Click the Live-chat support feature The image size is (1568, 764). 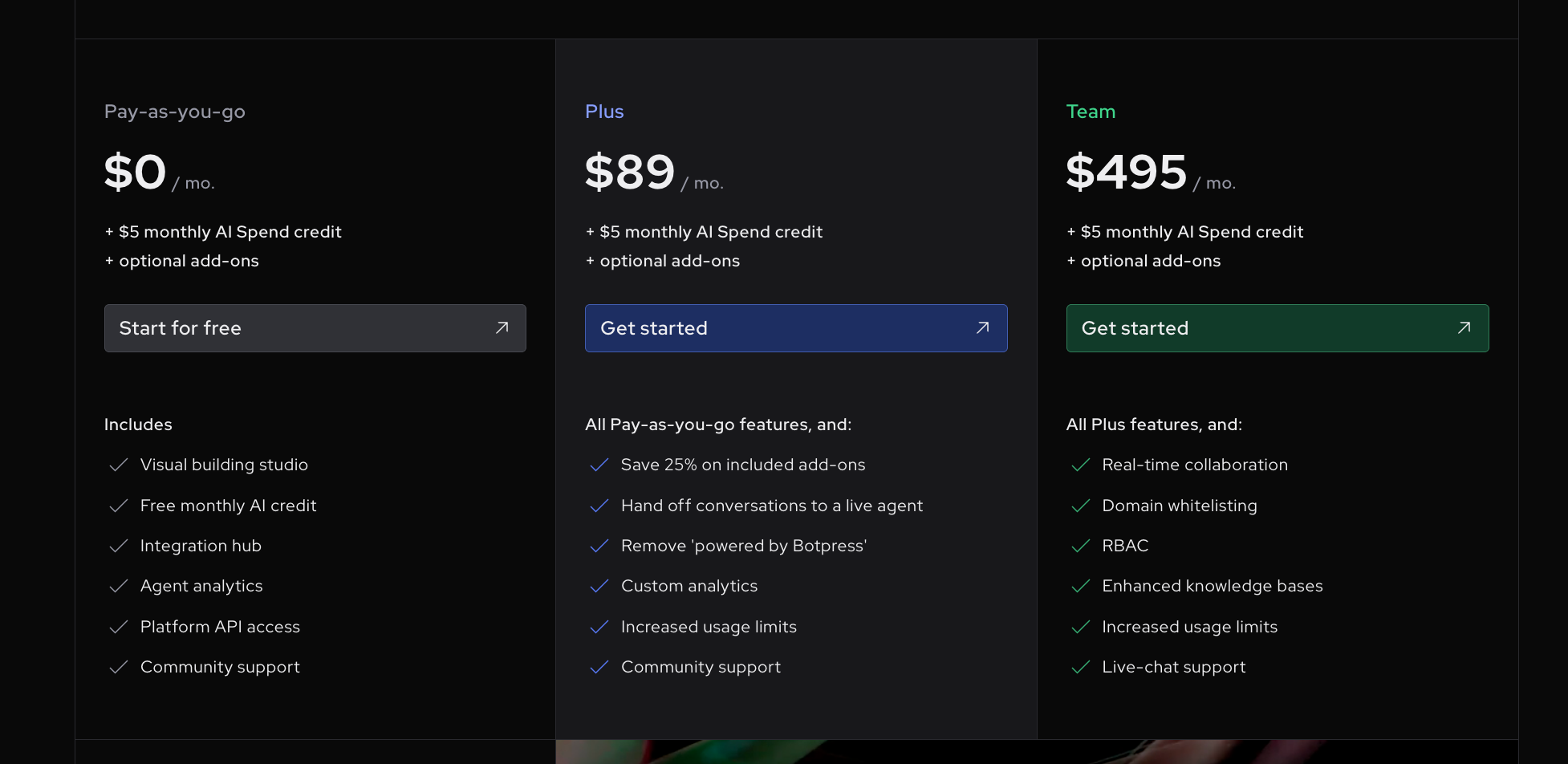click(x=1173, y=667)
